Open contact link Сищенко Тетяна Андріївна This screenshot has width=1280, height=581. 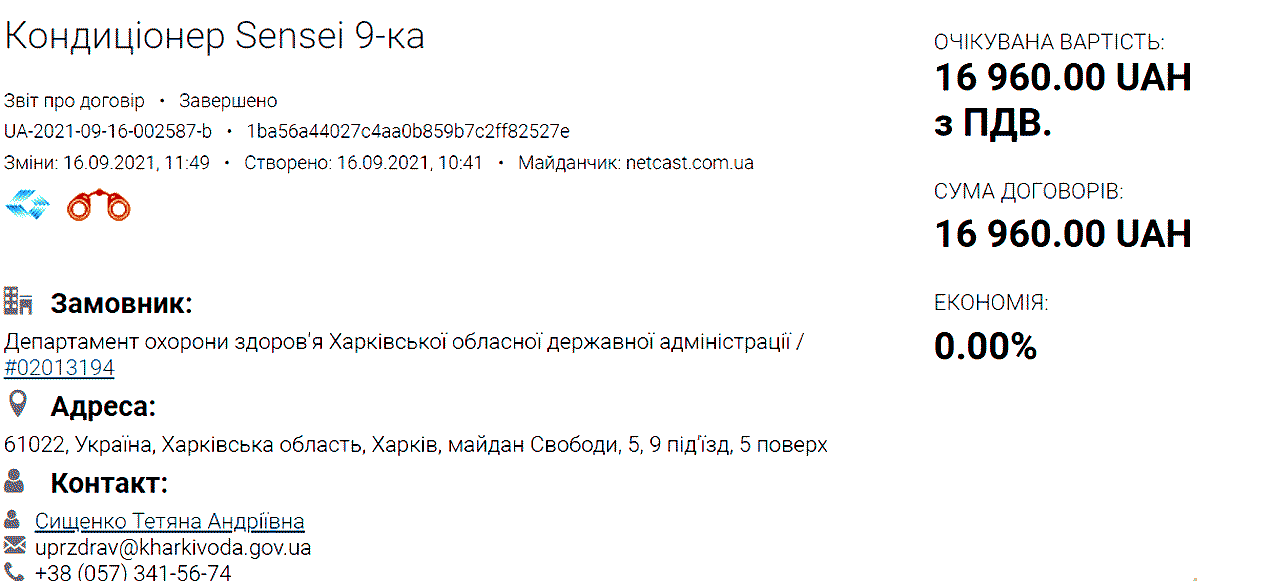(170, 521)
